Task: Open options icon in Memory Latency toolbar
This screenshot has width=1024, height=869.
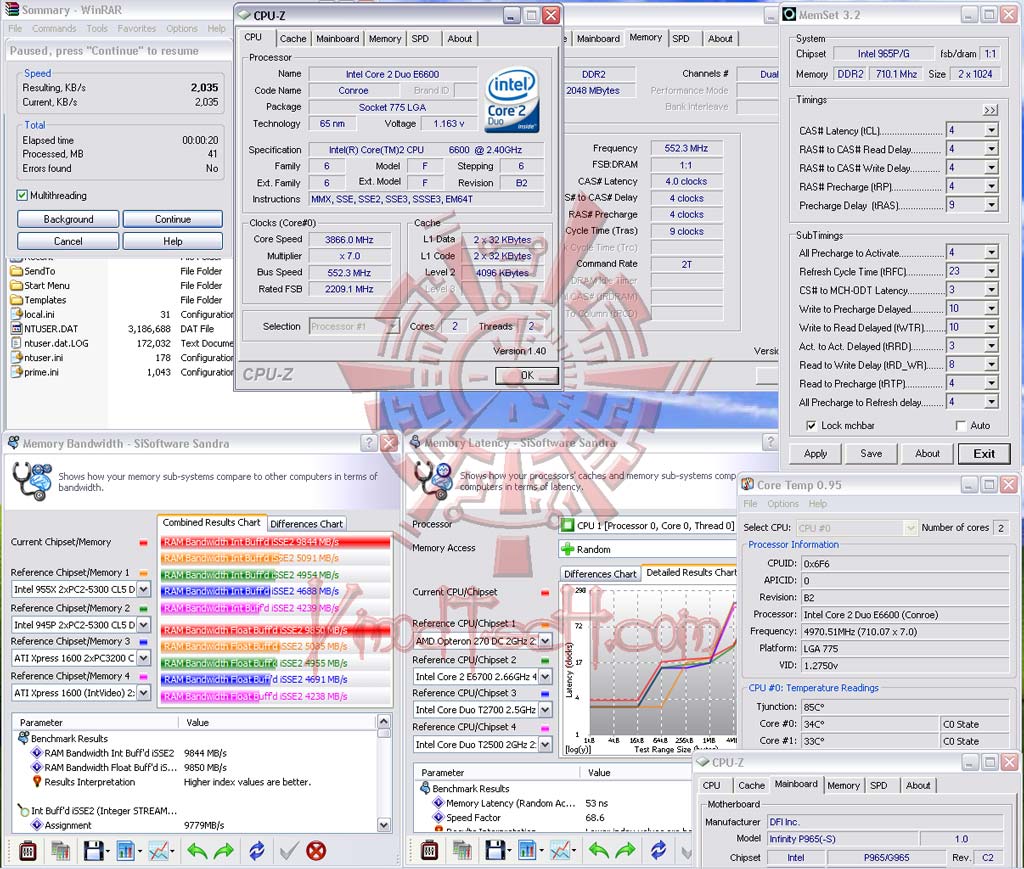Action: 429,851
